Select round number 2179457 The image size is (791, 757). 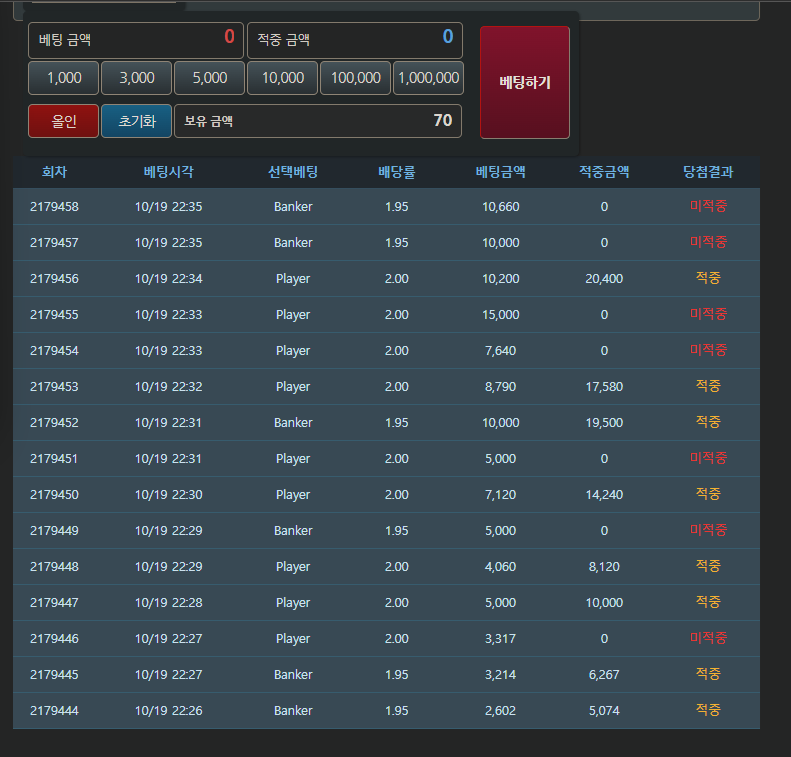click(x=54, y=243)
